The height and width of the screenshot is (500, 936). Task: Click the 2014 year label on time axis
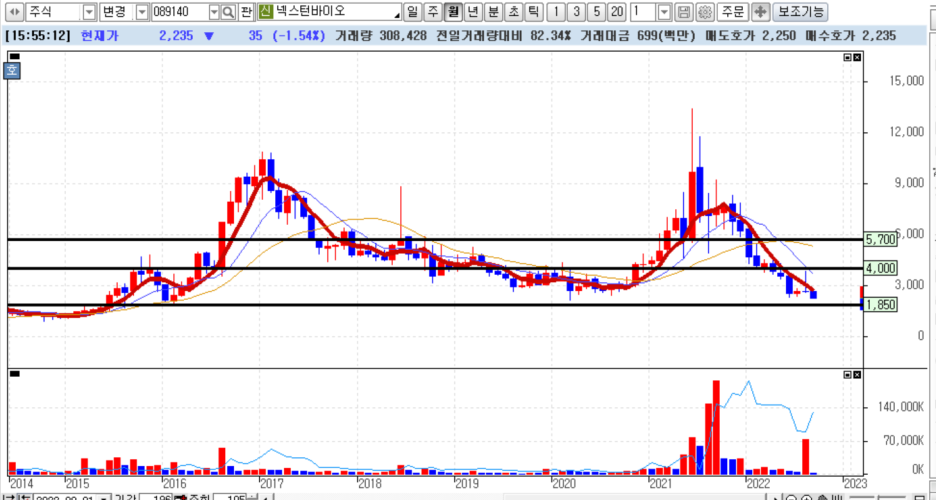[22, 482]
